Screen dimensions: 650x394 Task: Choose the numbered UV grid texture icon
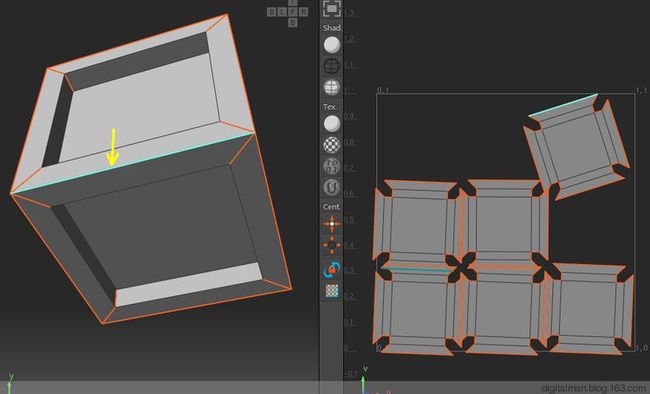click(332, 166)
